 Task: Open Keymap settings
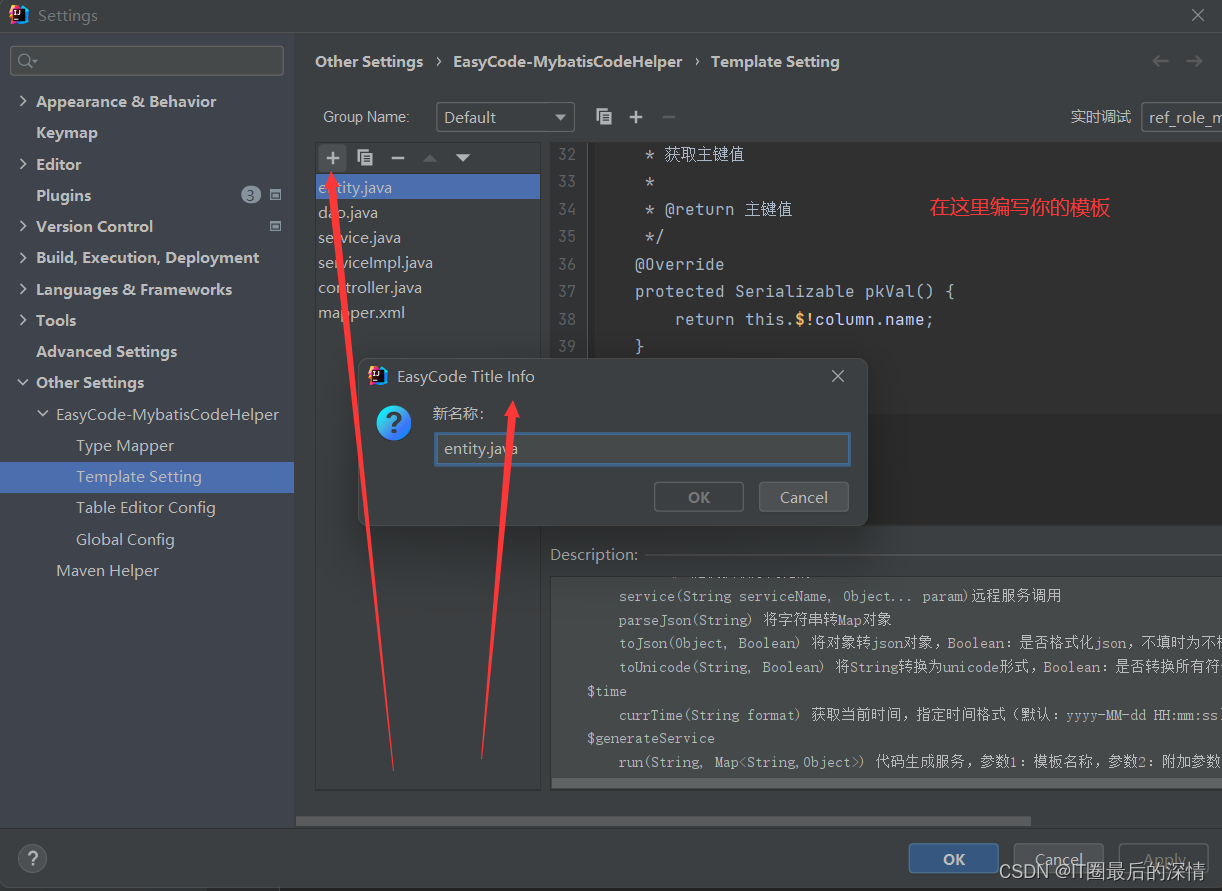67,132
